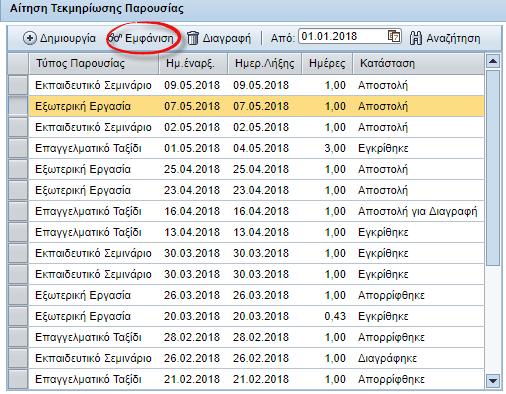Click the Ημέρες column header

click(327, 63)
